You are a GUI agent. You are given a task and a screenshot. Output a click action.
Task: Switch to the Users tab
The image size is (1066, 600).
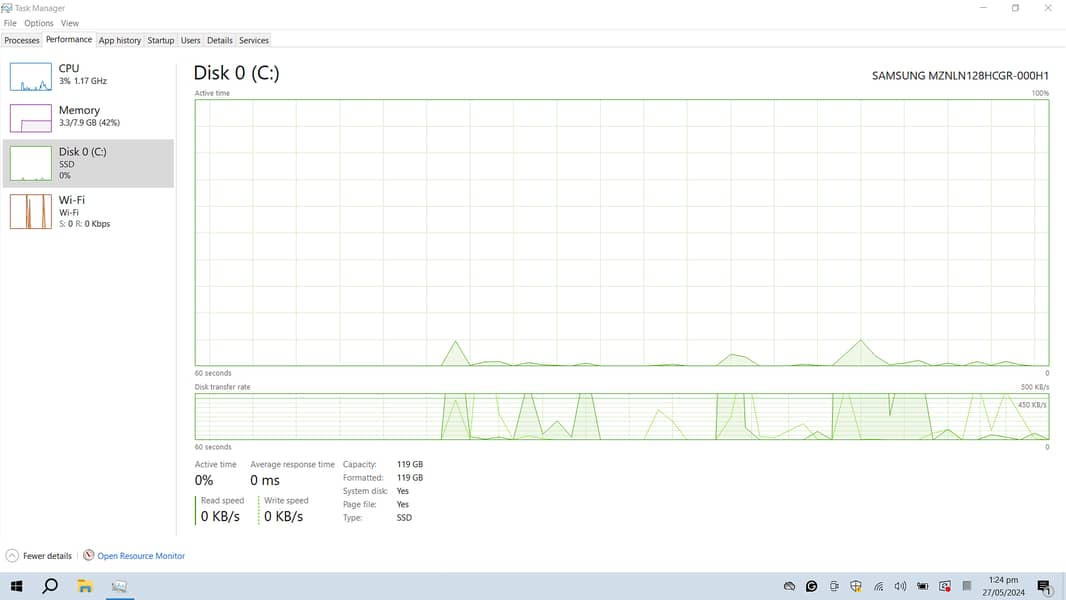[191, 41]
